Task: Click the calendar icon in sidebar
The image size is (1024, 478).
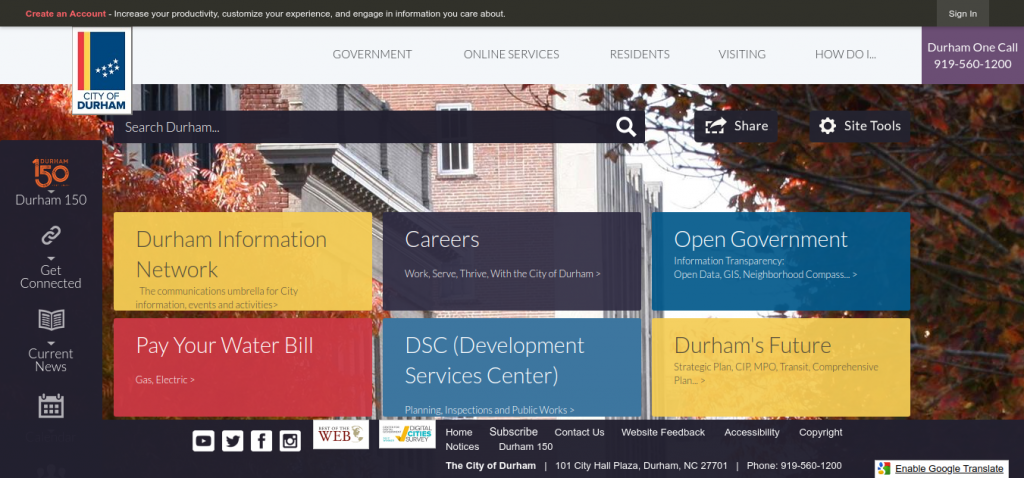Action: pyautogui.click(x=51, y=405)
